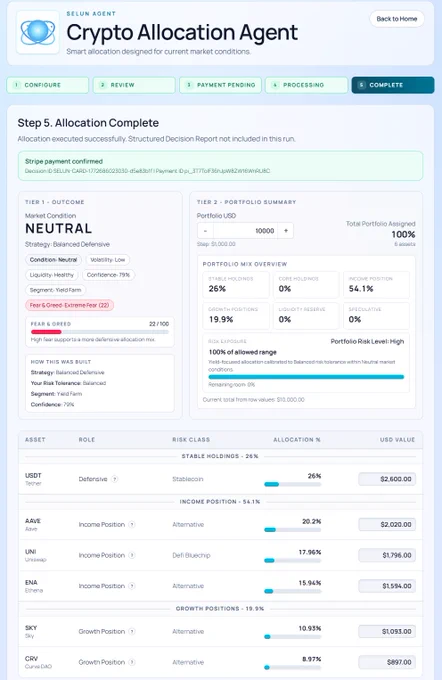Click the Liquidity Reserve 0% card
This screenshot has height=680, width=442.
[306, 315]
